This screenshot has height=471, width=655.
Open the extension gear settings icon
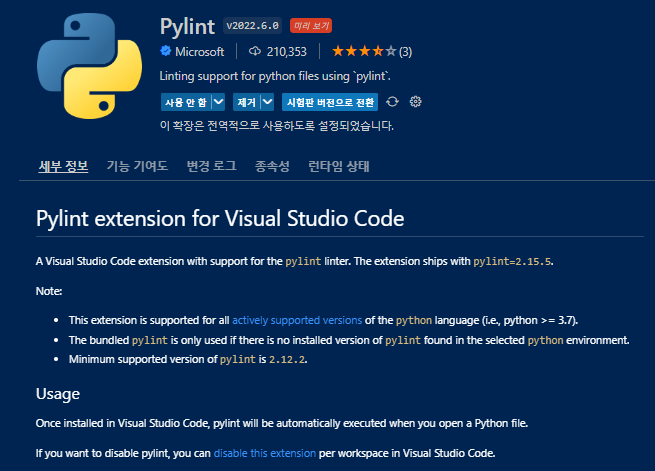click(415, 101)
